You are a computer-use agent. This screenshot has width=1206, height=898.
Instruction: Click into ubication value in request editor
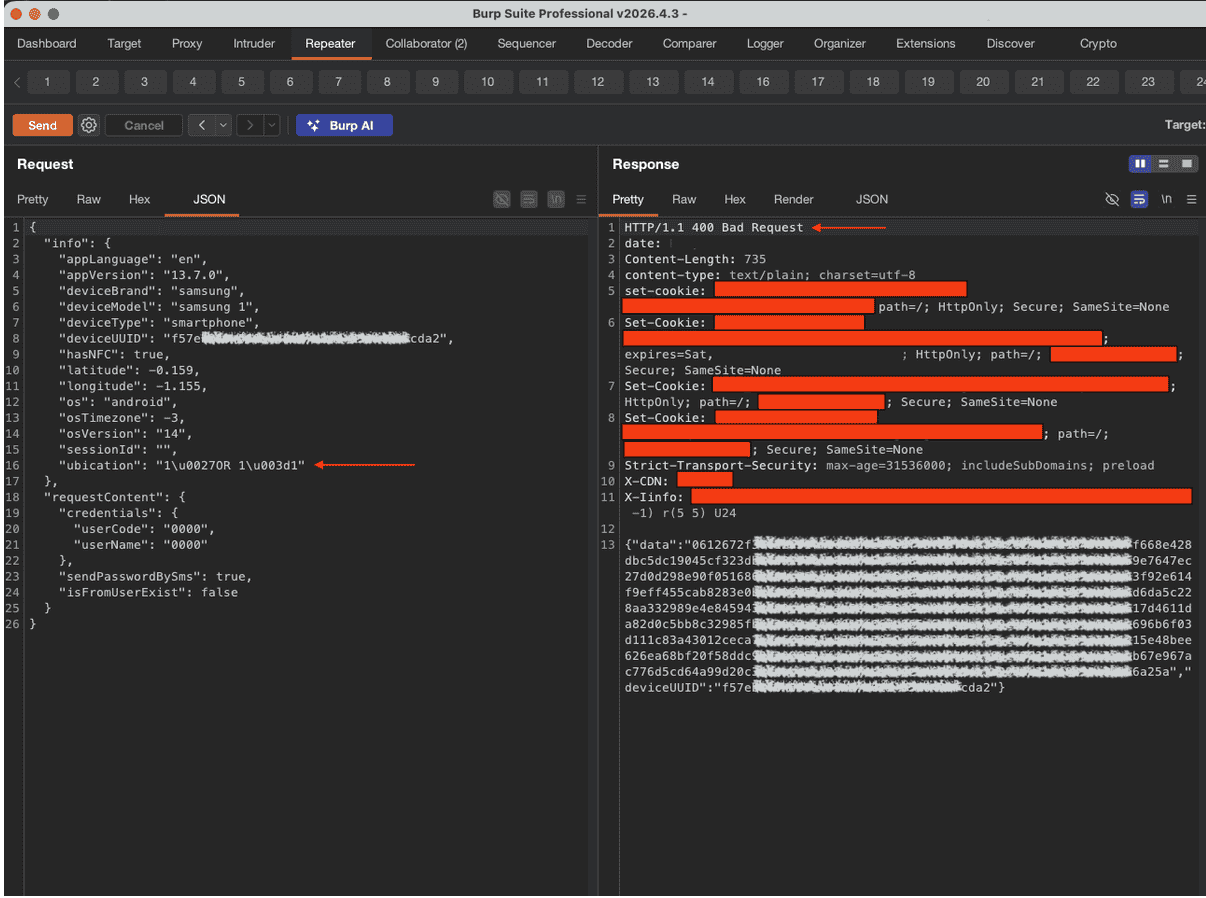229,465
